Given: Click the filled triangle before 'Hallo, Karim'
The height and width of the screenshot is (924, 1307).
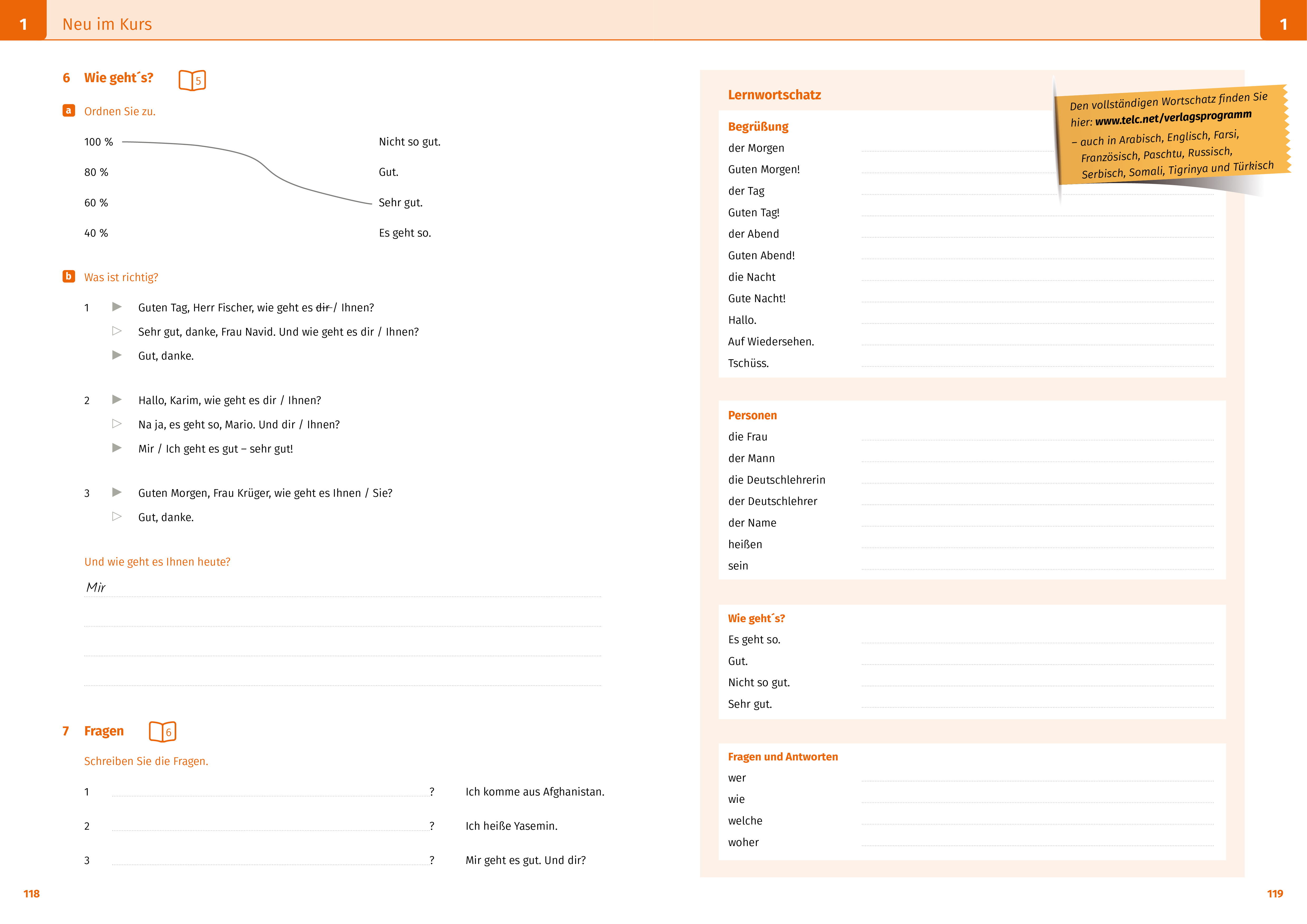Looking at the screenshot, I should tap(117, 399).
